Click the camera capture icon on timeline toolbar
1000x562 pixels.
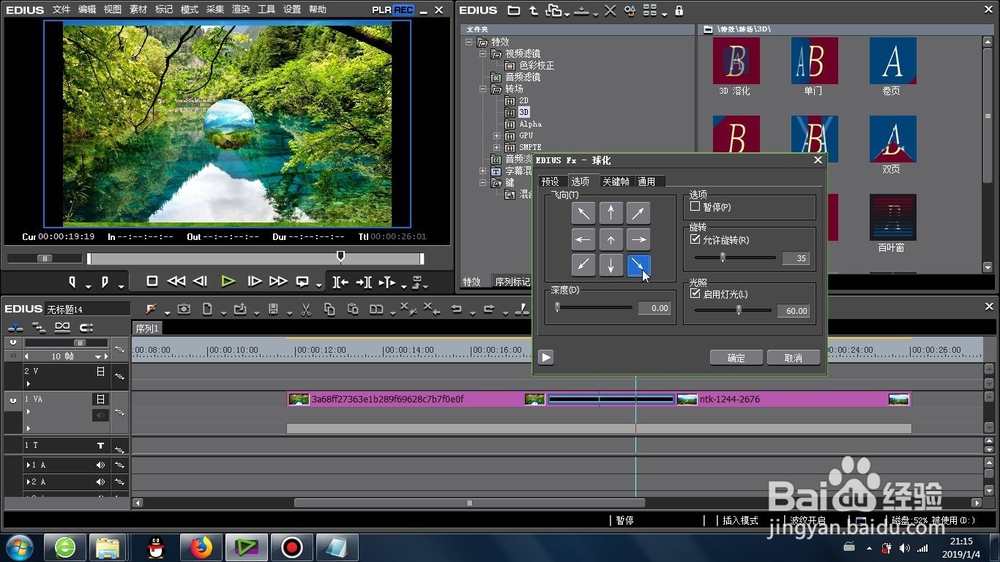coord(184,309)
